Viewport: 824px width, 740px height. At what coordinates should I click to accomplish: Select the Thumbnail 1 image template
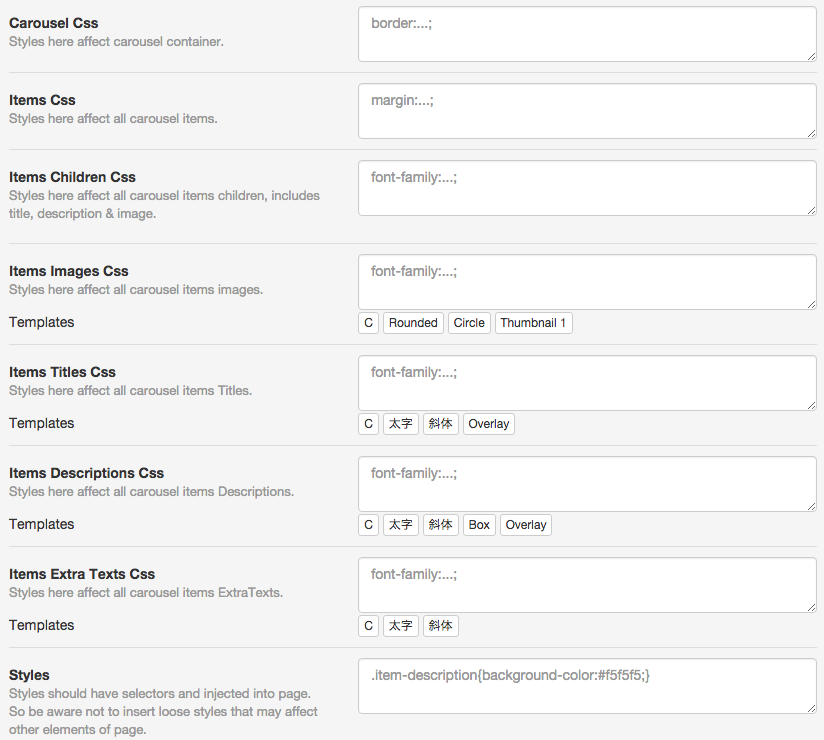[x=533, y=323]
